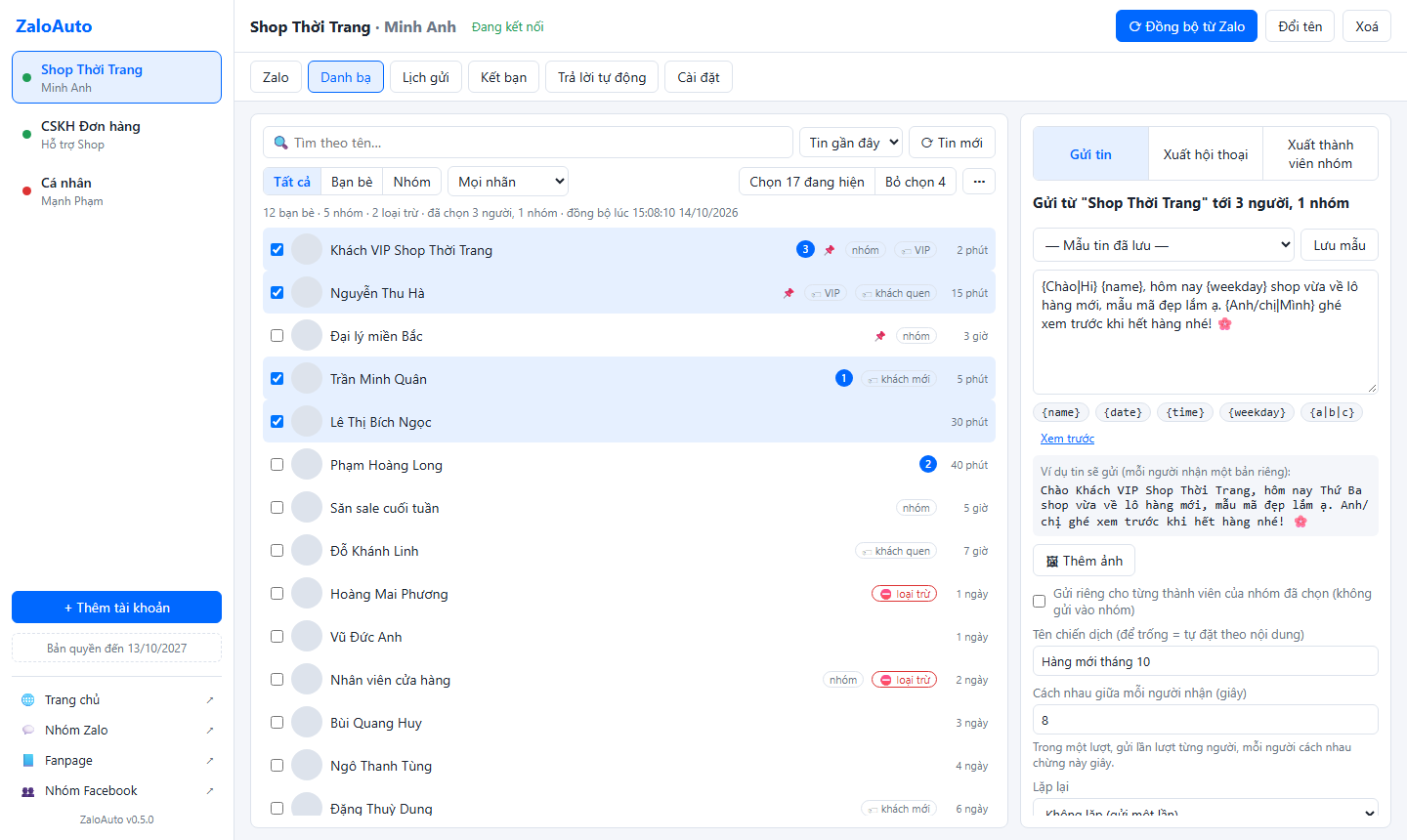The image size is (1407, 840).
Task: Select the Xuất hội thoại tab
Action: click(1206, 154)
